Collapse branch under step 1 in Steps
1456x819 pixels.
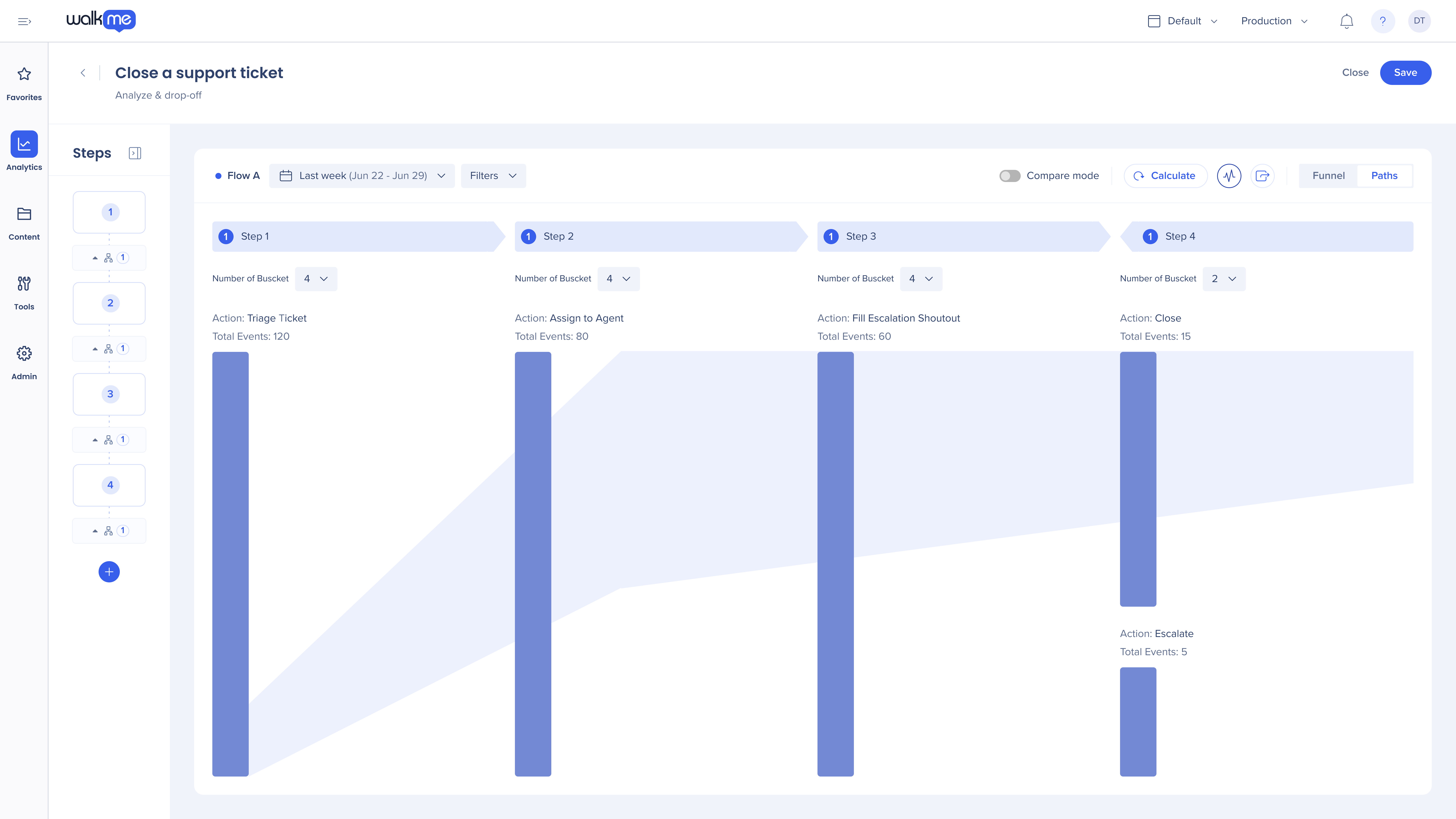95,258
